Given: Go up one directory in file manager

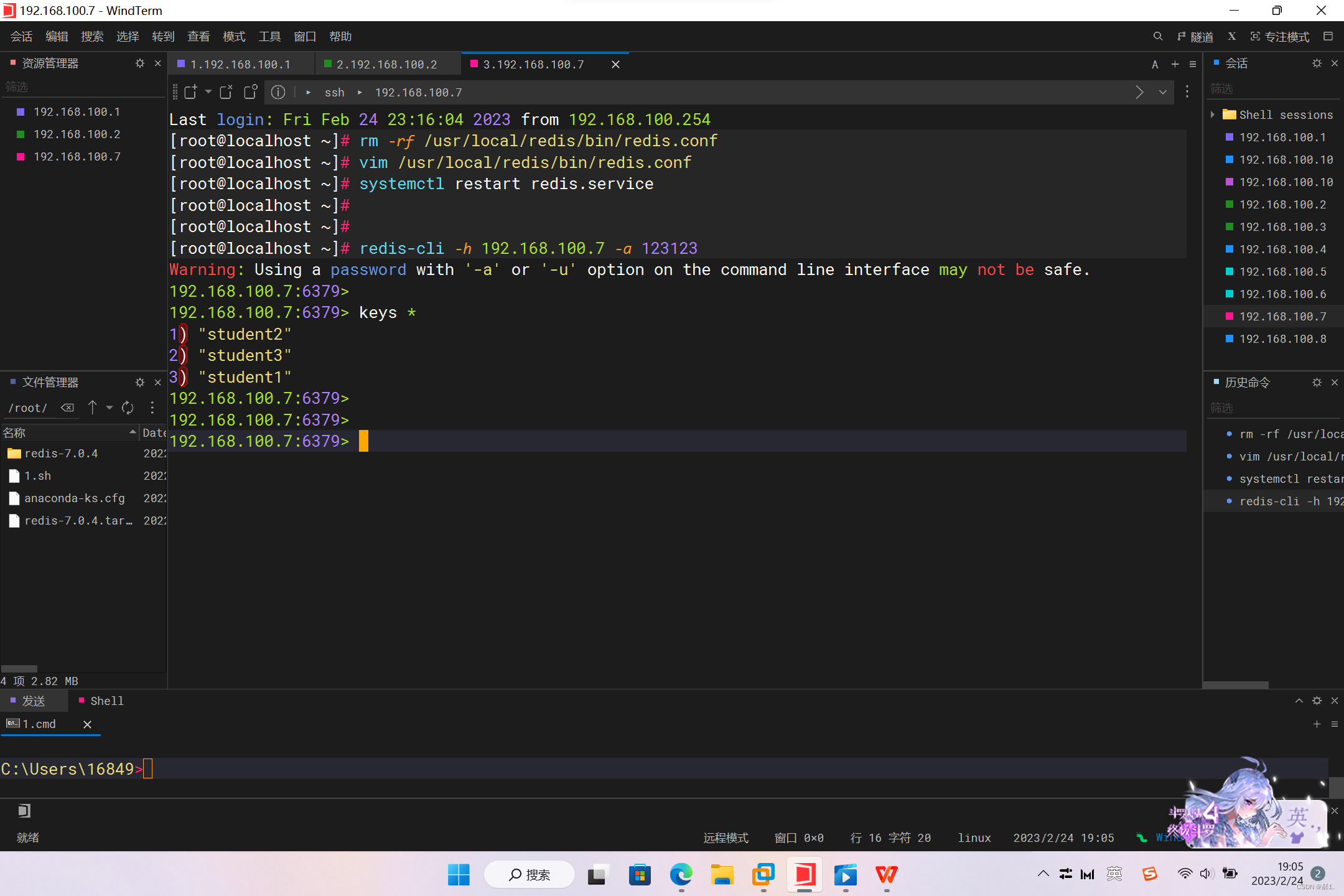Looking at the screenshot, I should point(93,408).
